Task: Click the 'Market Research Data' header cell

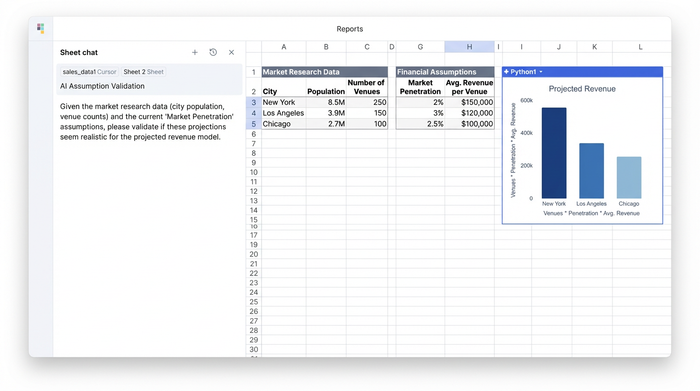Action: pyautogui.click(x=325, y=72)
